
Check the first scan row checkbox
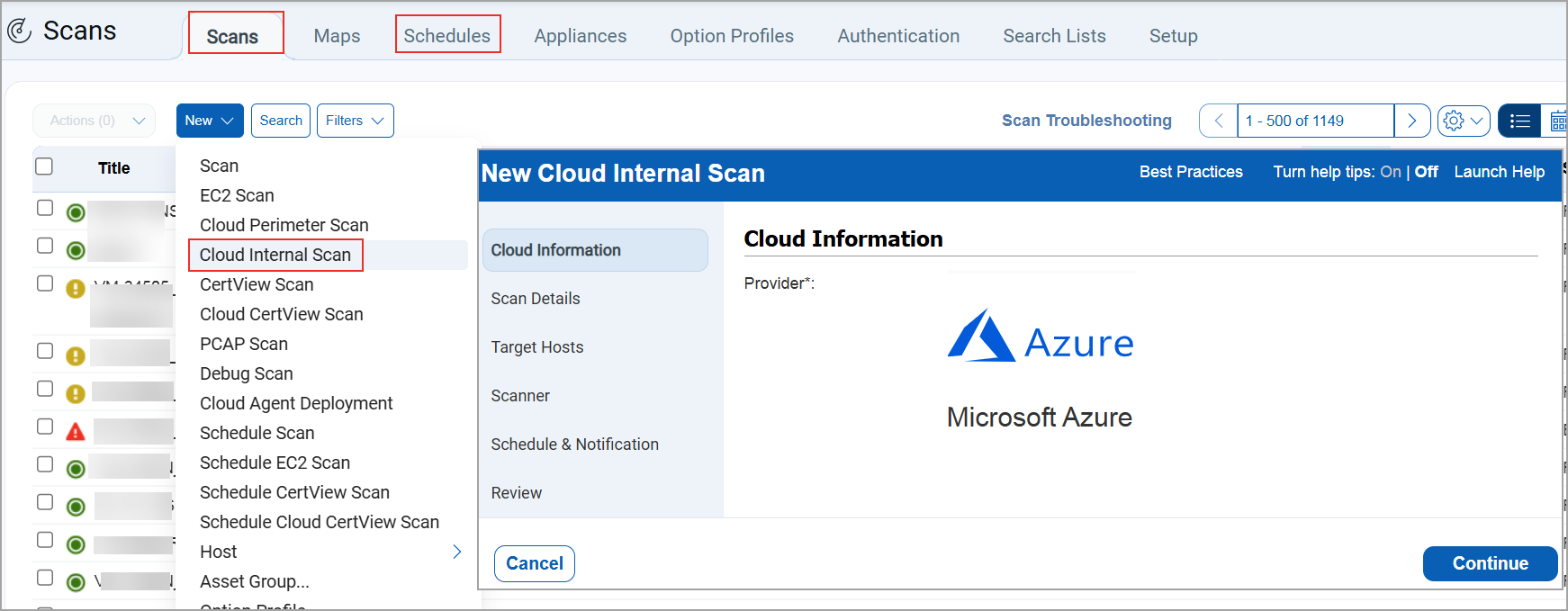click(x=45, y=208)
